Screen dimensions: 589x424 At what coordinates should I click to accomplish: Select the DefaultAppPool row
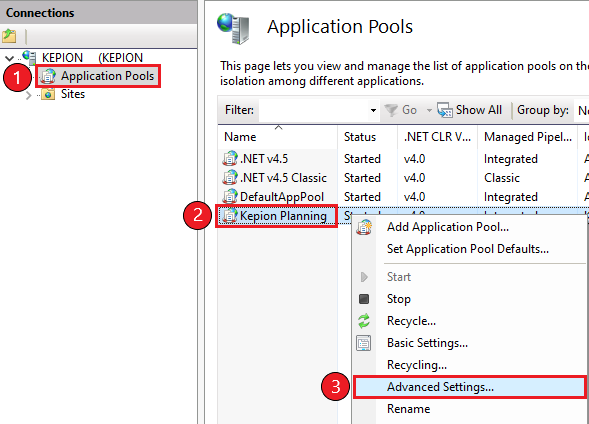point(282,197)
